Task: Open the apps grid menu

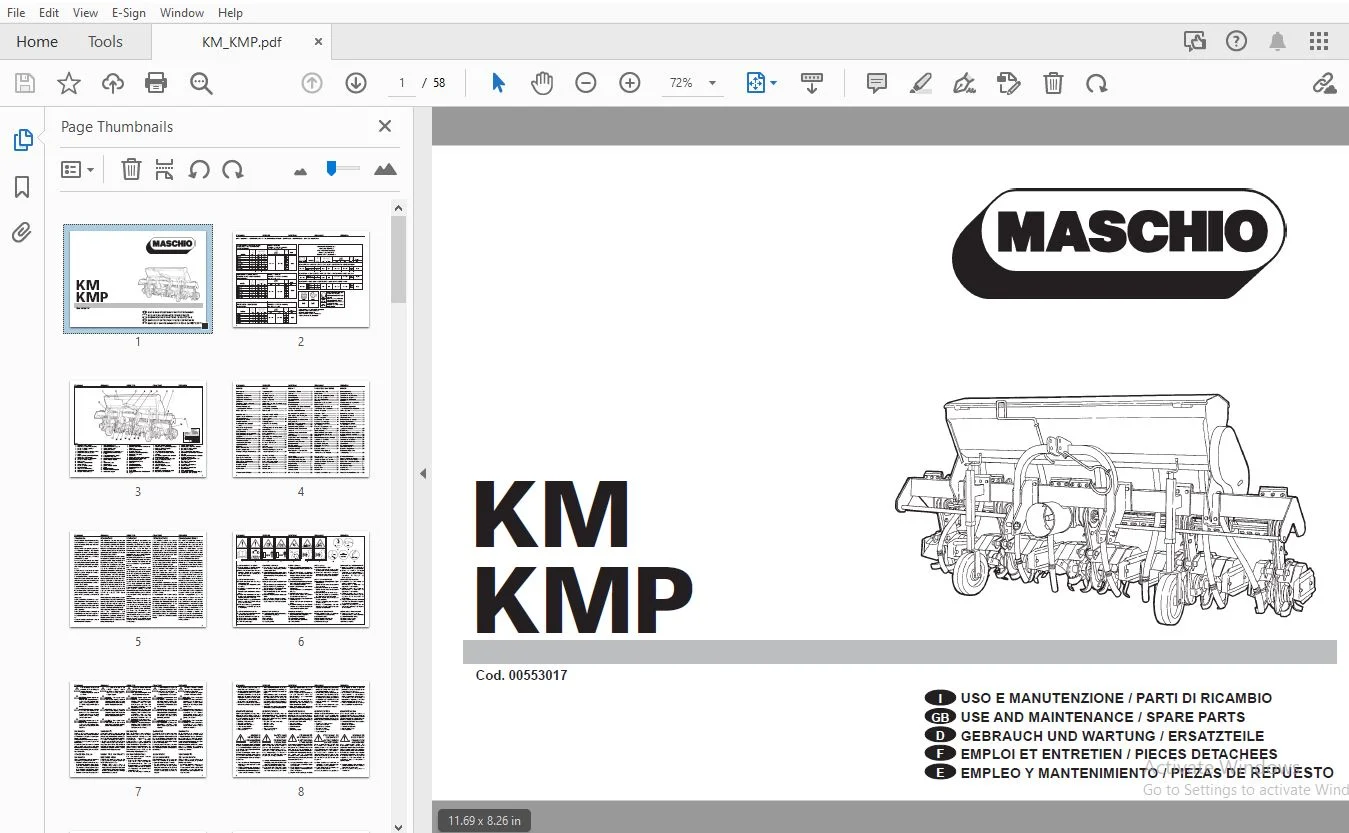Action: pyautogui.click(x=1319, y=42)
